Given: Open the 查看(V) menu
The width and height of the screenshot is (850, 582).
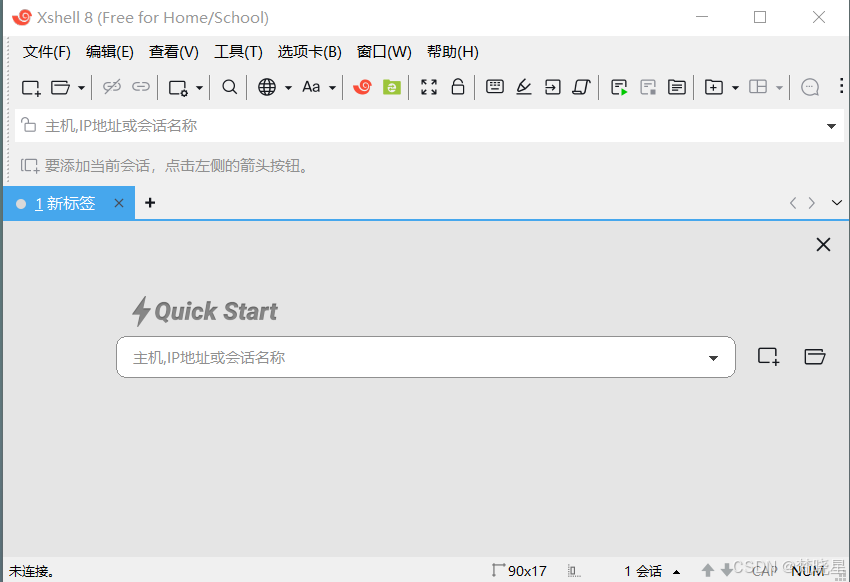Looking at the screenshot, I should point(173,52).
